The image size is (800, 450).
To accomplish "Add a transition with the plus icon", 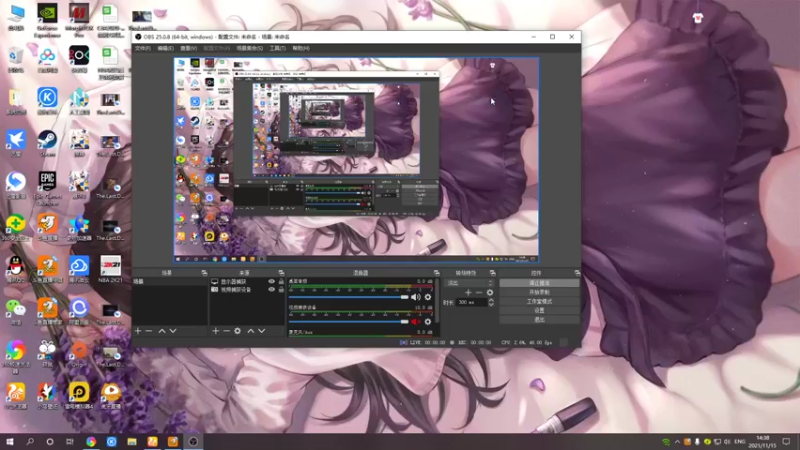I will coord(468,292).
